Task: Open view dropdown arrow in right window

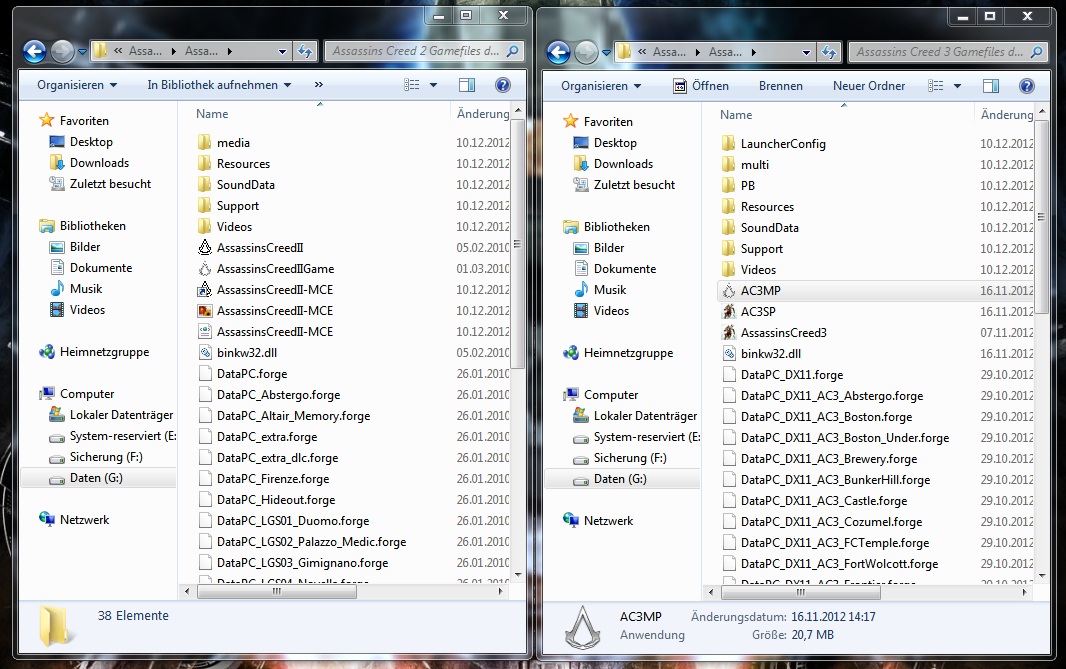Action: click(957, 86)
